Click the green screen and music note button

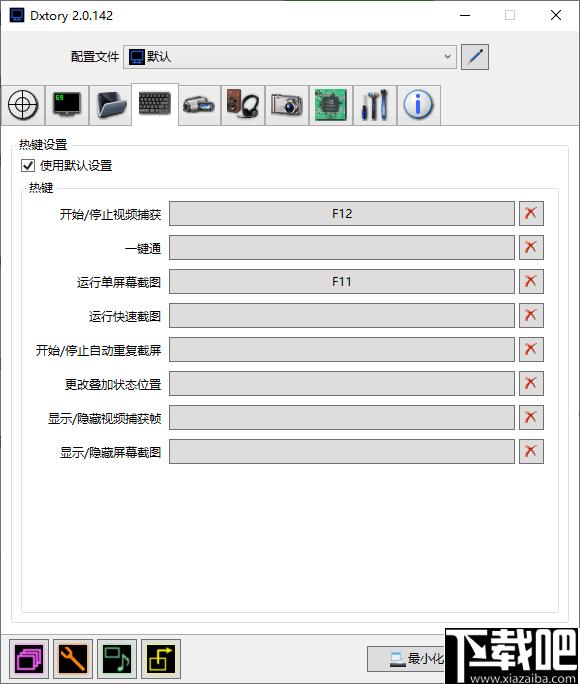click(117, 659)
